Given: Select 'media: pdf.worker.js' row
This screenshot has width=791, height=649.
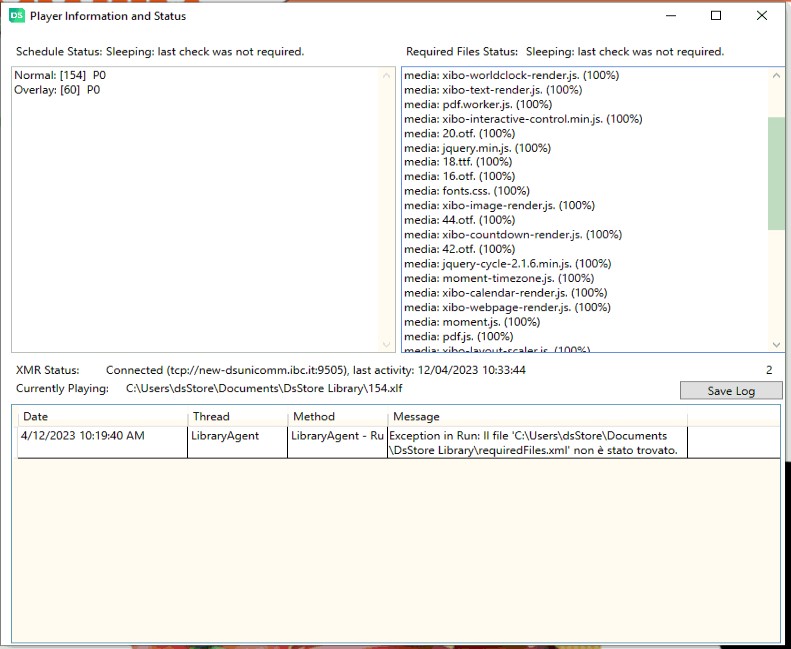Looking at the screenshot, I should (x=478, y=104).
